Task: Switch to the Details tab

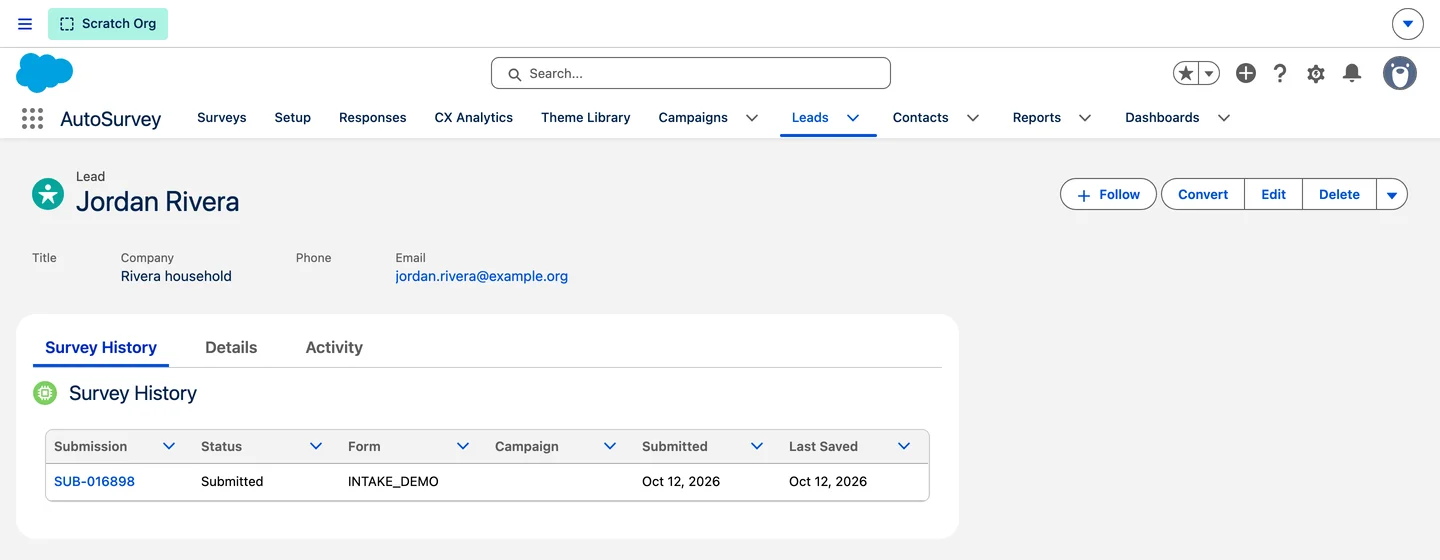Action: tap(231, 347)
